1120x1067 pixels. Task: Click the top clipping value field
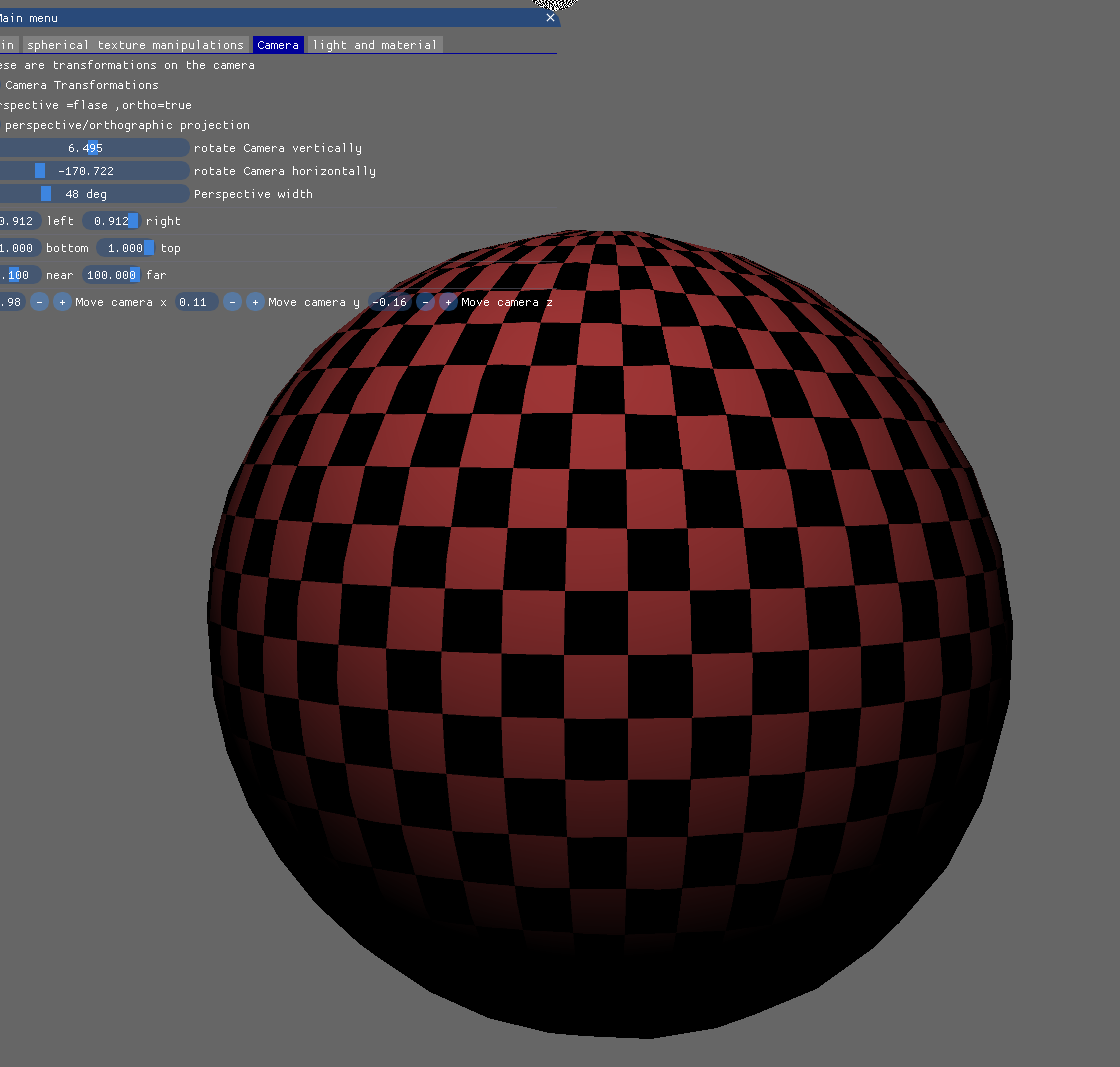(127, 248)
